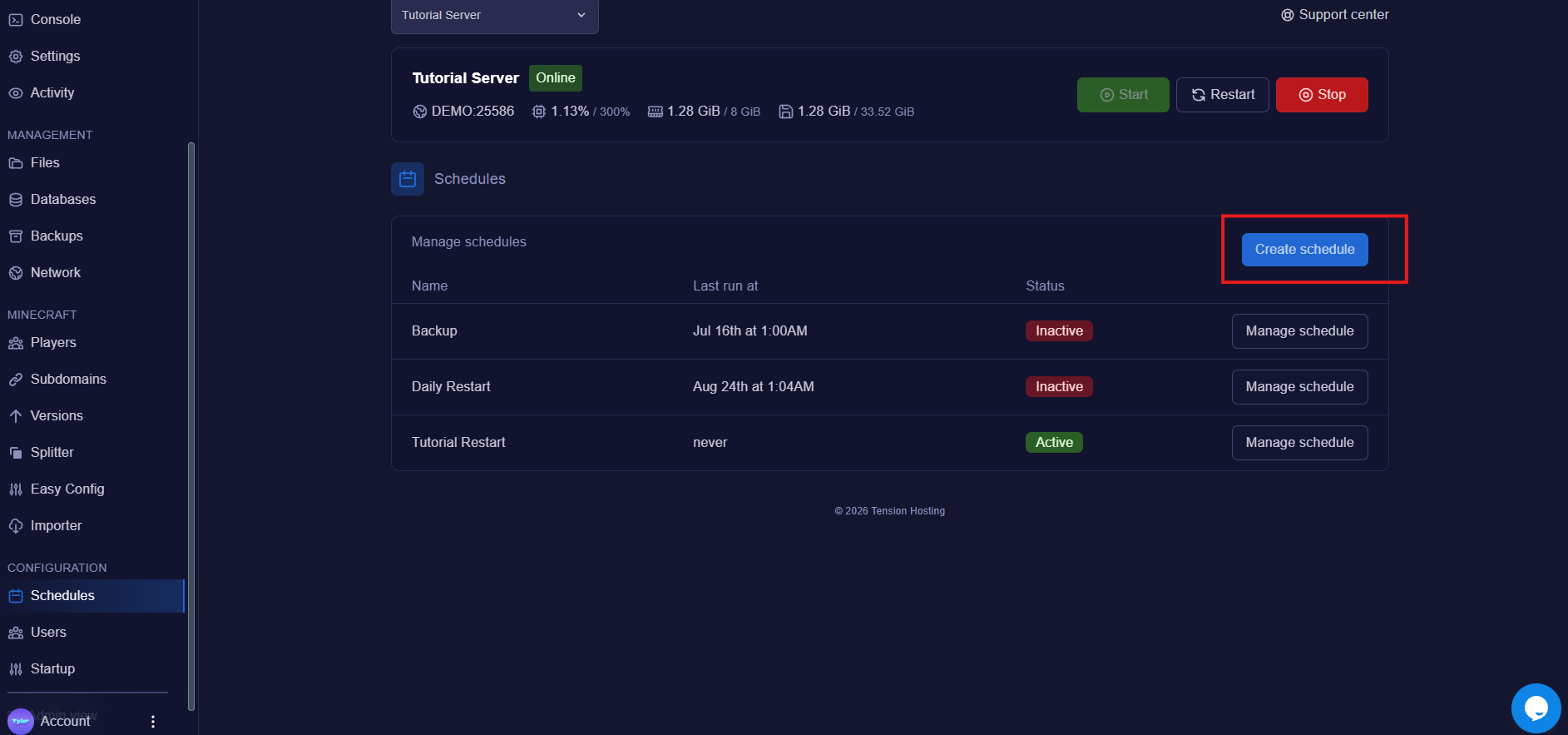Click the Online status badge

click(556, 78)
